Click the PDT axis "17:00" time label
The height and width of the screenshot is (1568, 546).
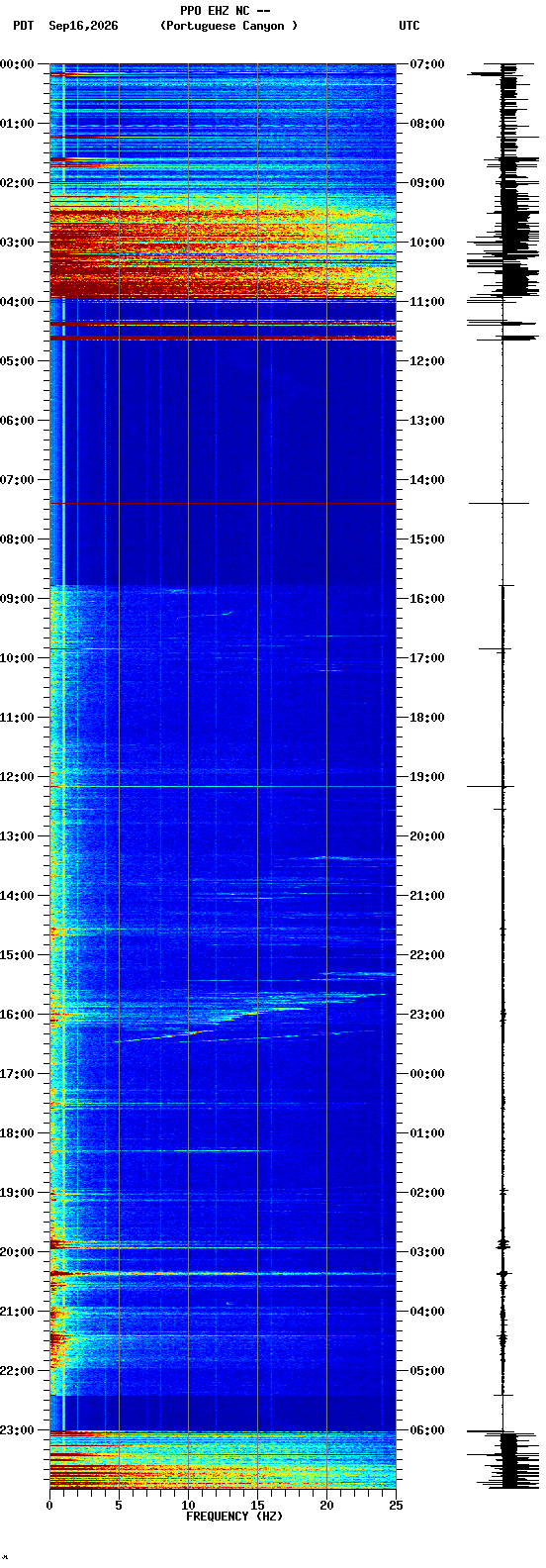(x=17, y=1074)
